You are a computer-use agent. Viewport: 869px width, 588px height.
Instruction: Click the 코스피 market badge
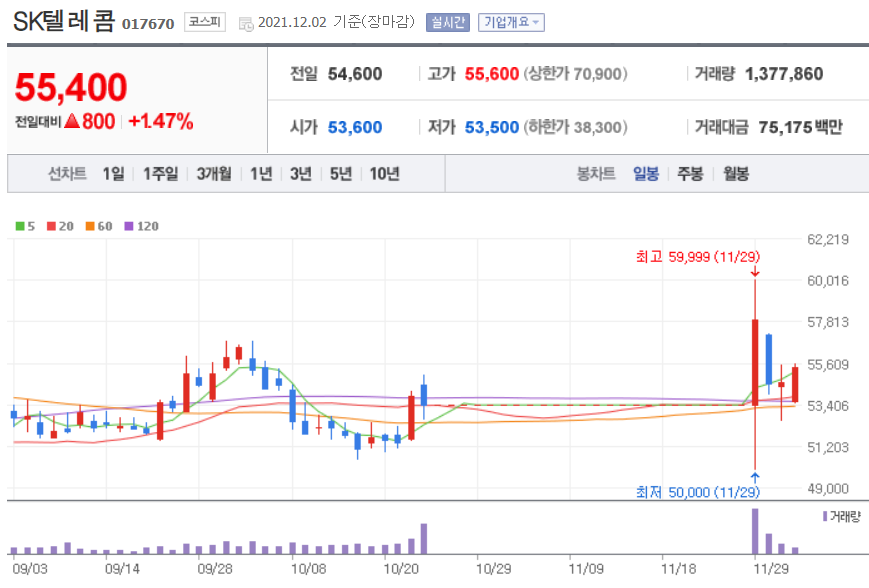click(205, 22)
